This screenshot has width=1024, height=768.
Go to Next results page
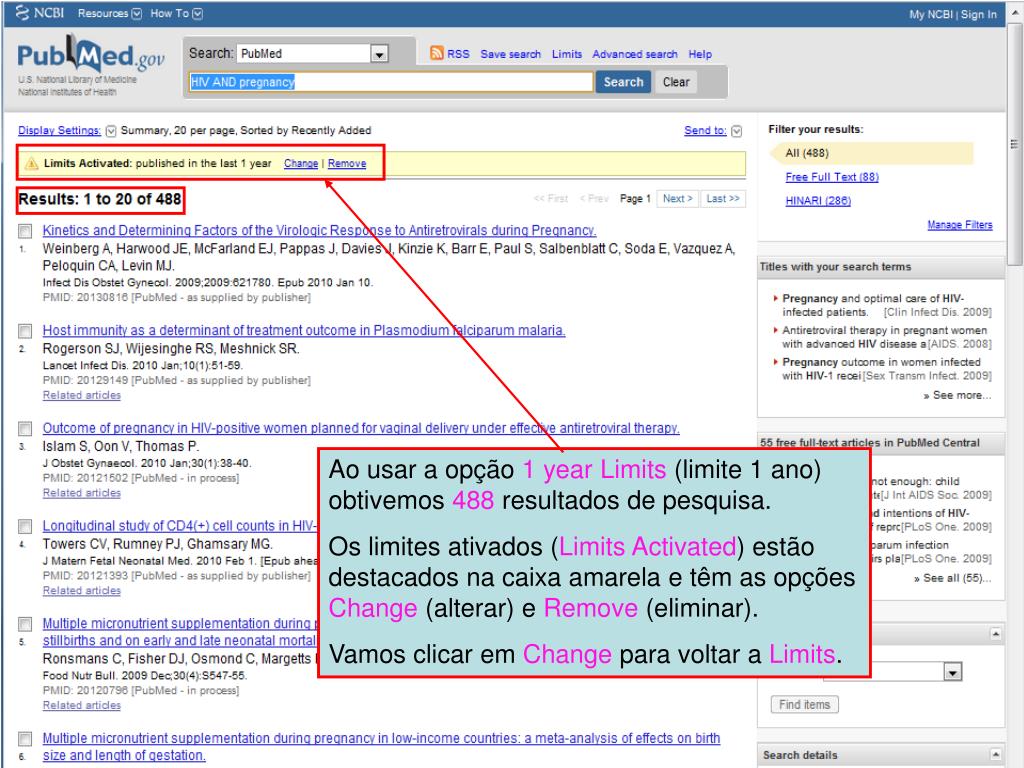[x=677, y=199]
